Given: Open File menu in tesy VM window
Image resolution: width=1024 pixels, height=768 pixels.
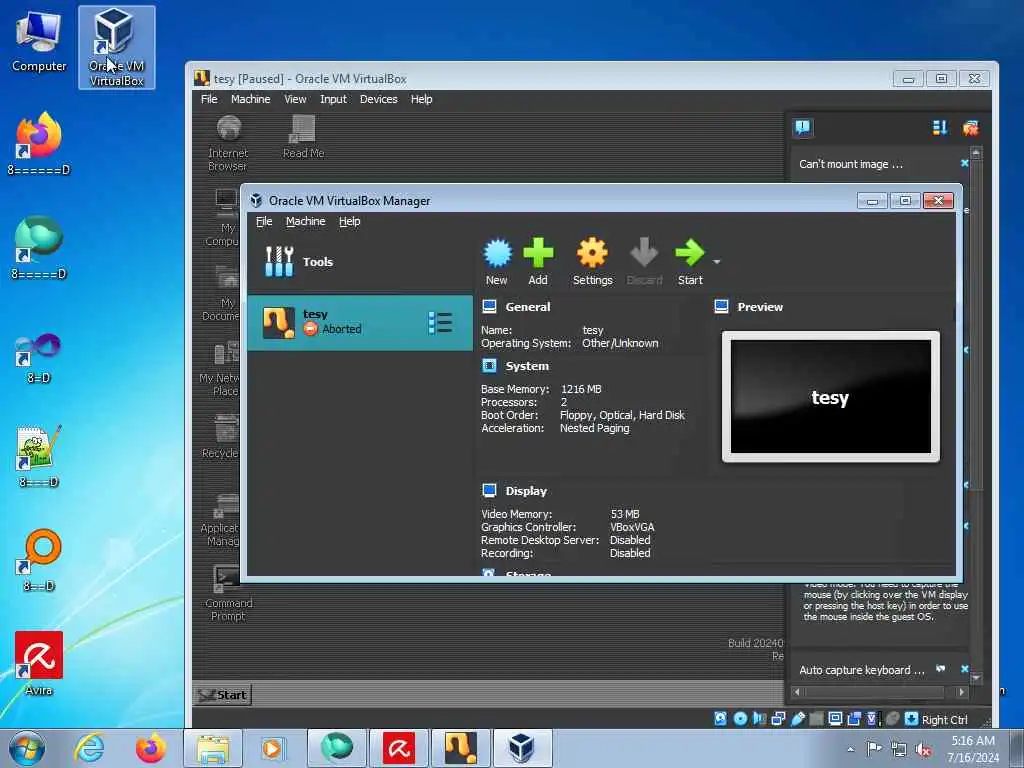Looking at the screenshot, I should point(209,99).
